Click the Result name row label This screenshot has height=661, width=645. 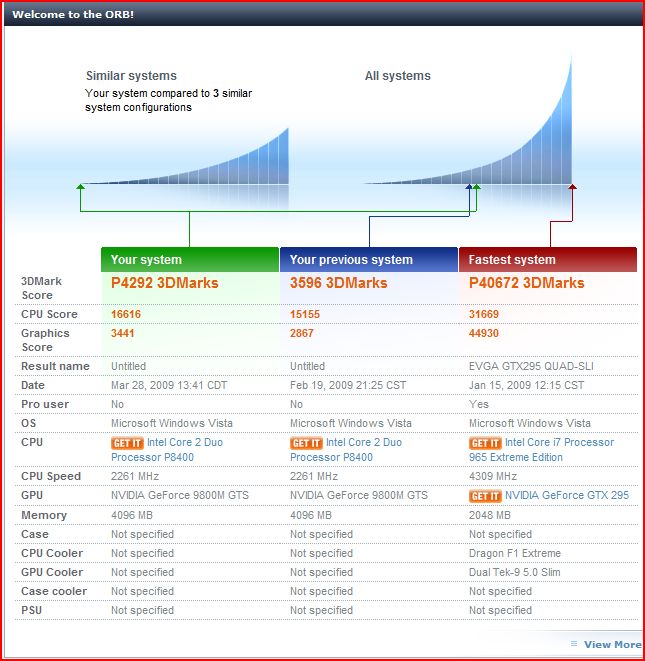click(x=55, y=366)
